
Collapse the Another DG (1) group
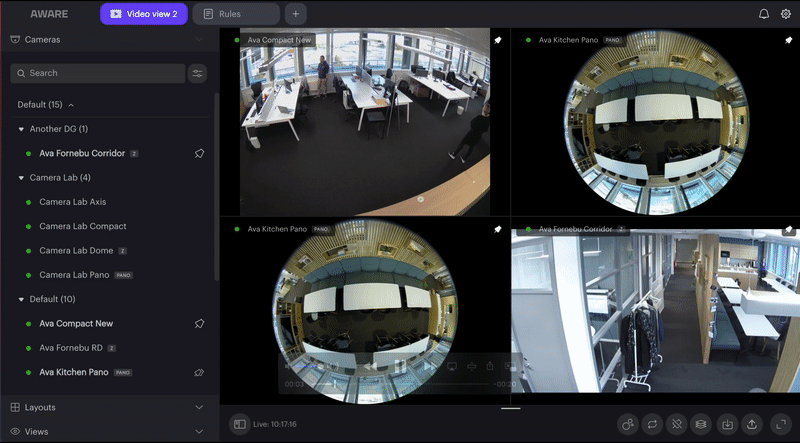click(21, 129)
